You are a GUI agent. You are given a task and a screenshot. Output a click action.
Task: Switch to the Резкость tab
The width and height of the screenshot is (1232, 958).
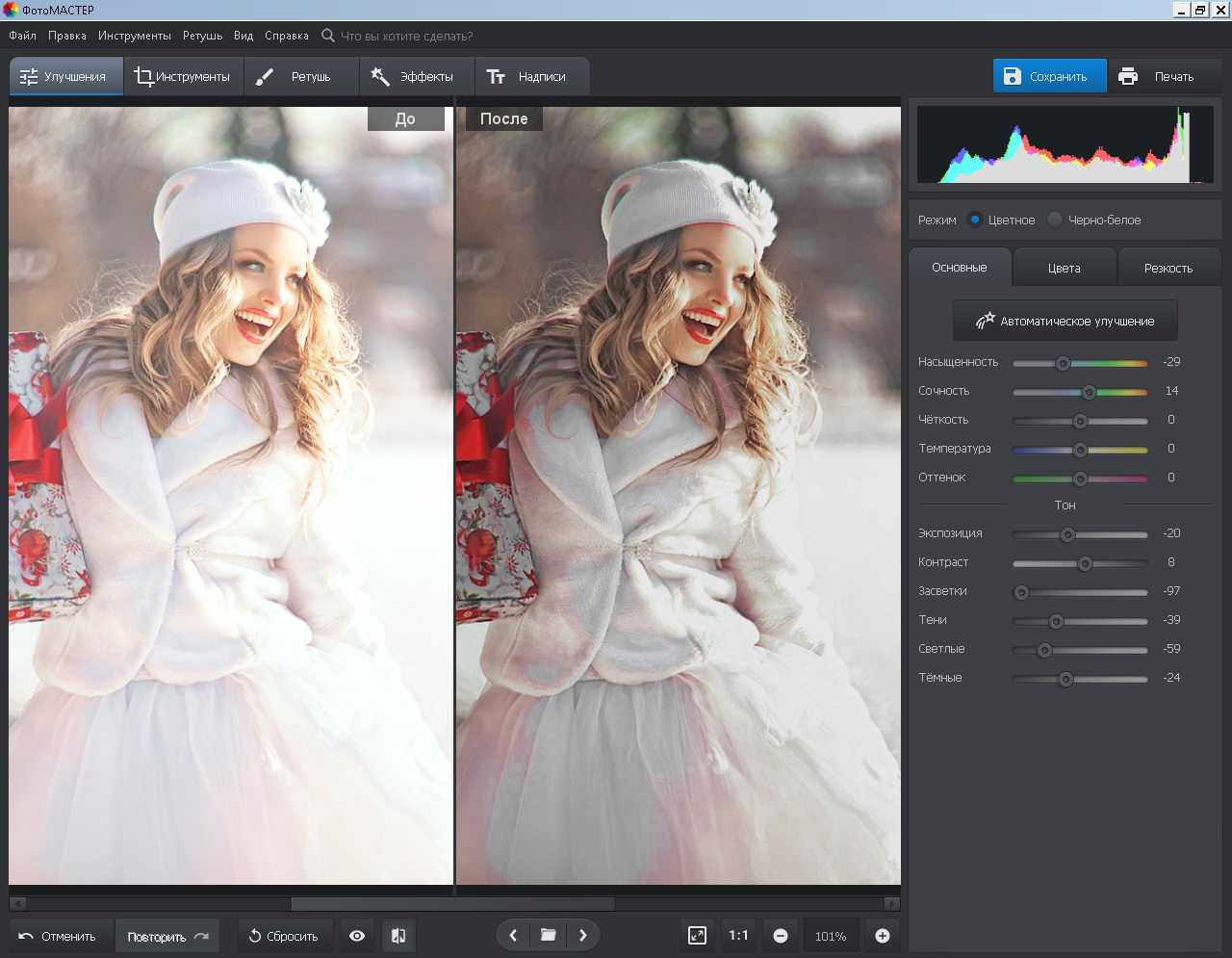point(1168,268)
